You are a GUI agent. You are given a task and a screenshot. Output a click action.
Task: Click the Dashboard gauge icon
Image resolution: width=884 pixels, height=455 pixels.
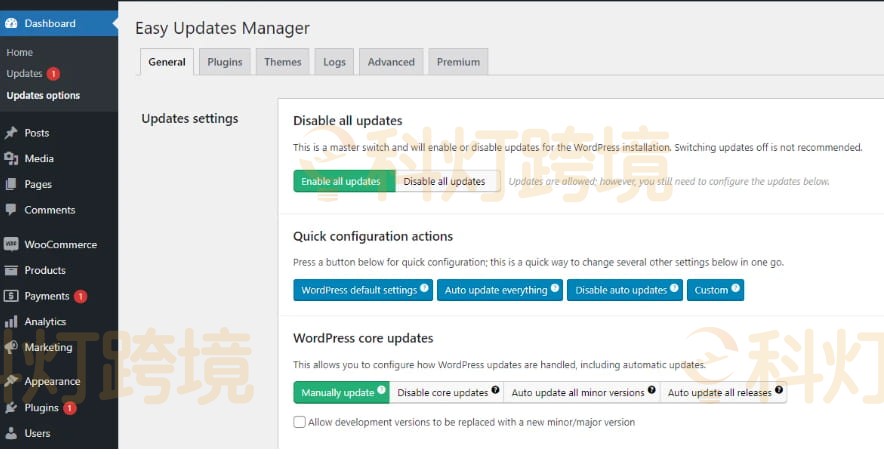(x=11, y=24)
